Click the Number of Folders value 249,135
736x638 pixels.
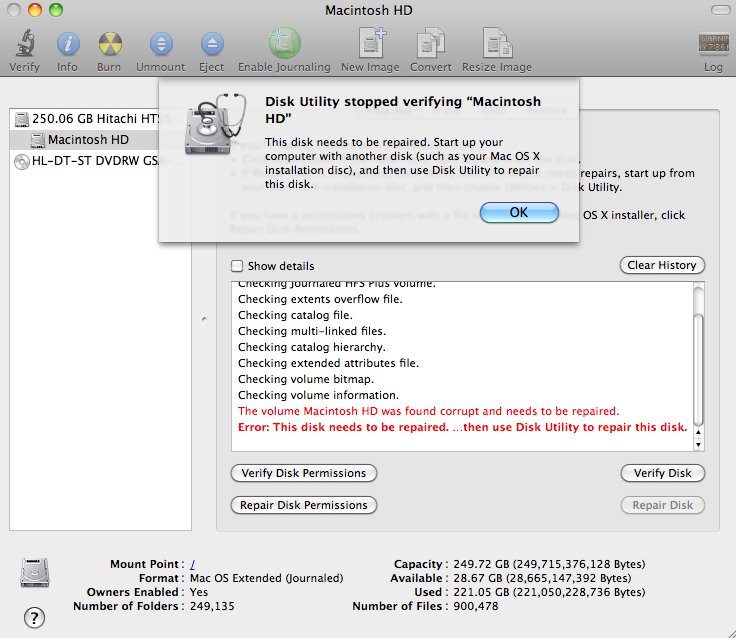pos(212,606)
